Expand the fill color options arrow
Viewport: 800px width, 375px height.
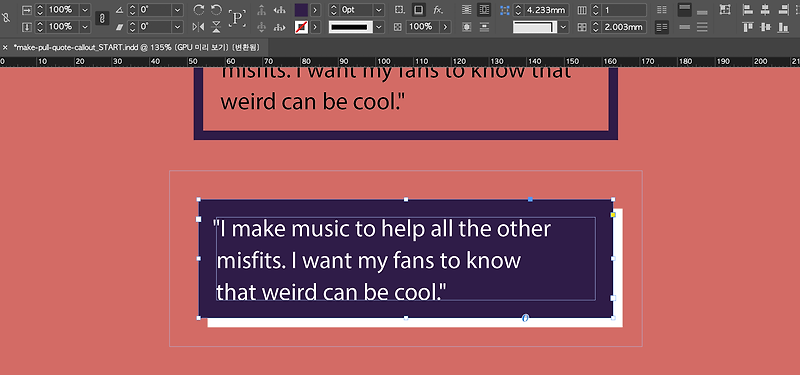click(316, 10)
